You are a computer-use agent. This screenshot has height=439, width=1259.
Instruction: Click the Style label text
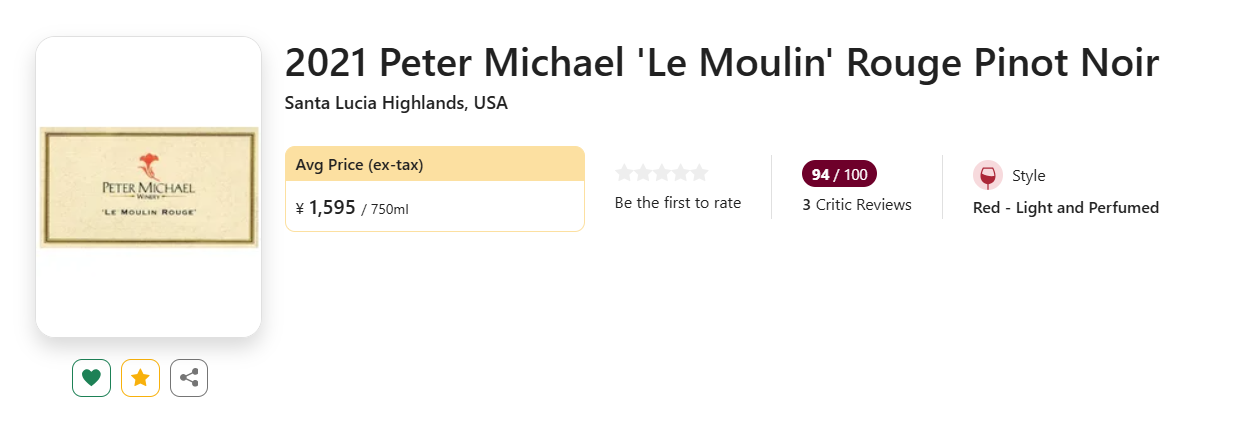pyautogui.click(x=1029, y=176)
